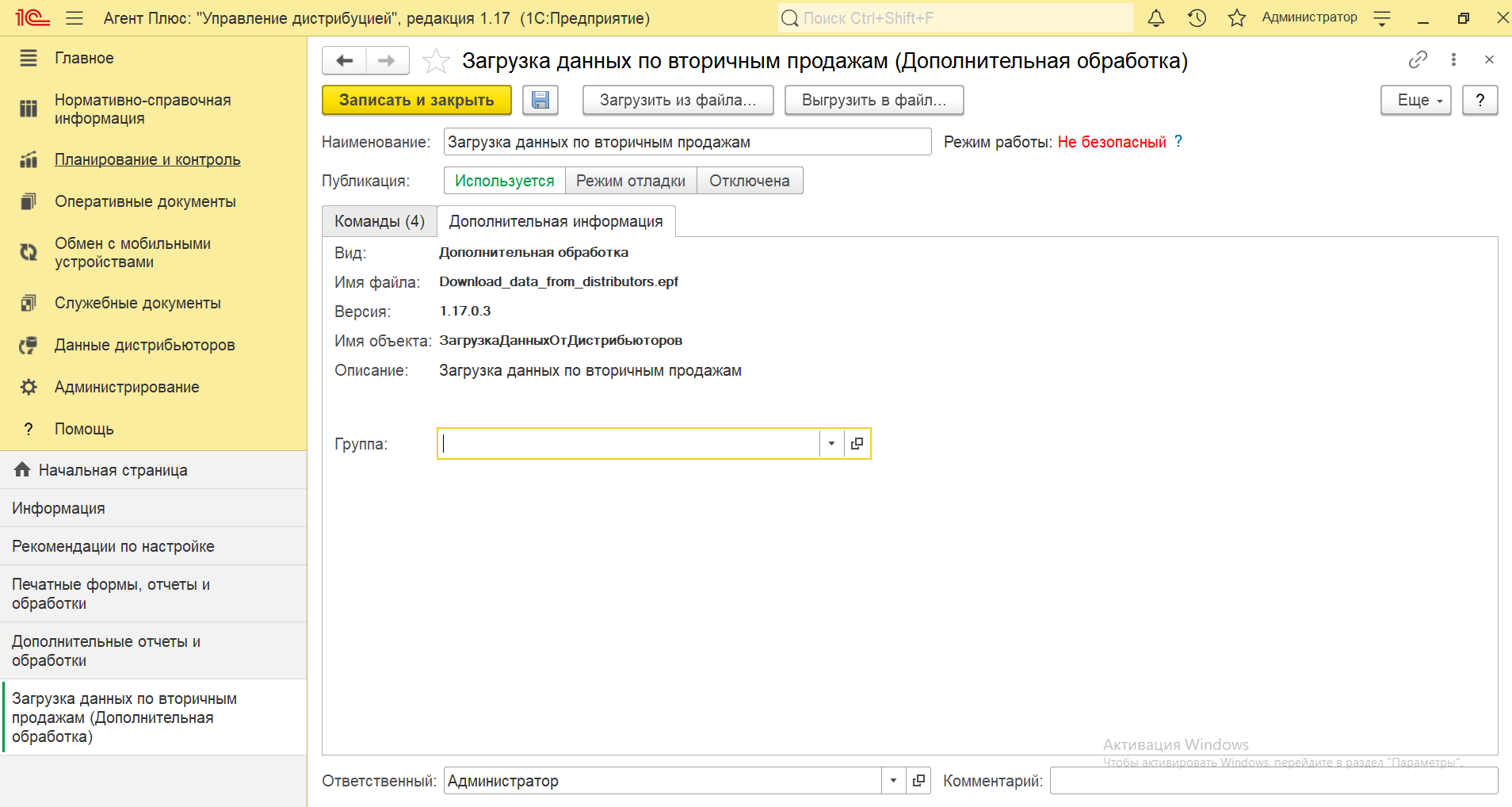
Task: Open form's three-dot options menu
Action: (x=1453, y=59)
